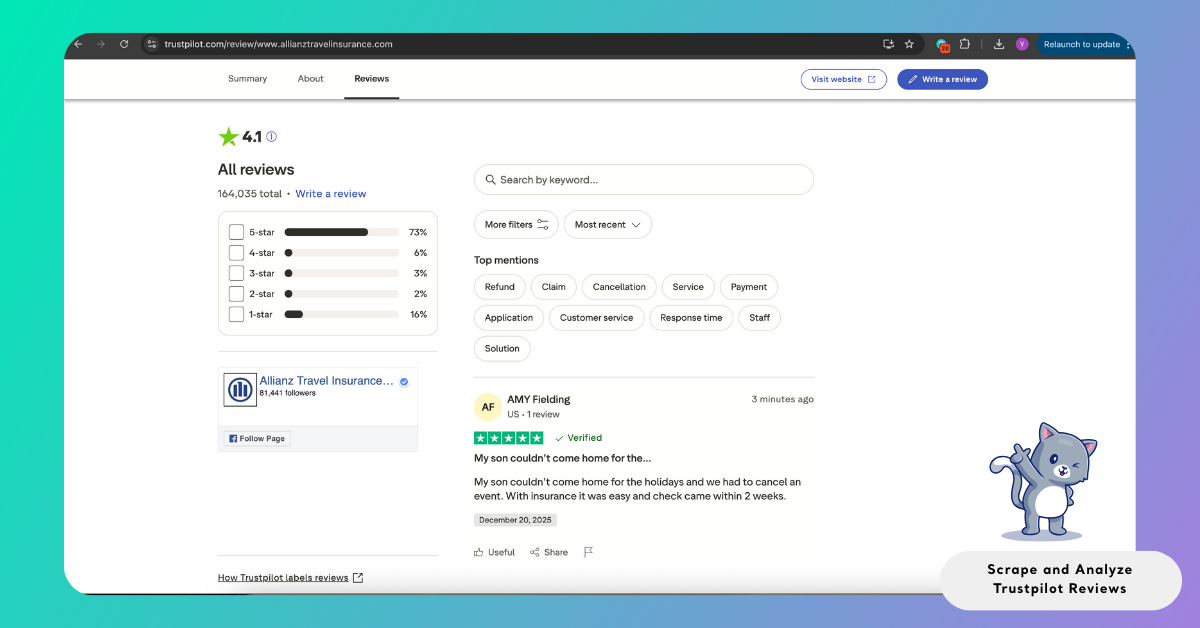The width and height of the screenshot is (1200, 628).
Task: Click the AF reviewer avatar
Action: pos(487,406)
